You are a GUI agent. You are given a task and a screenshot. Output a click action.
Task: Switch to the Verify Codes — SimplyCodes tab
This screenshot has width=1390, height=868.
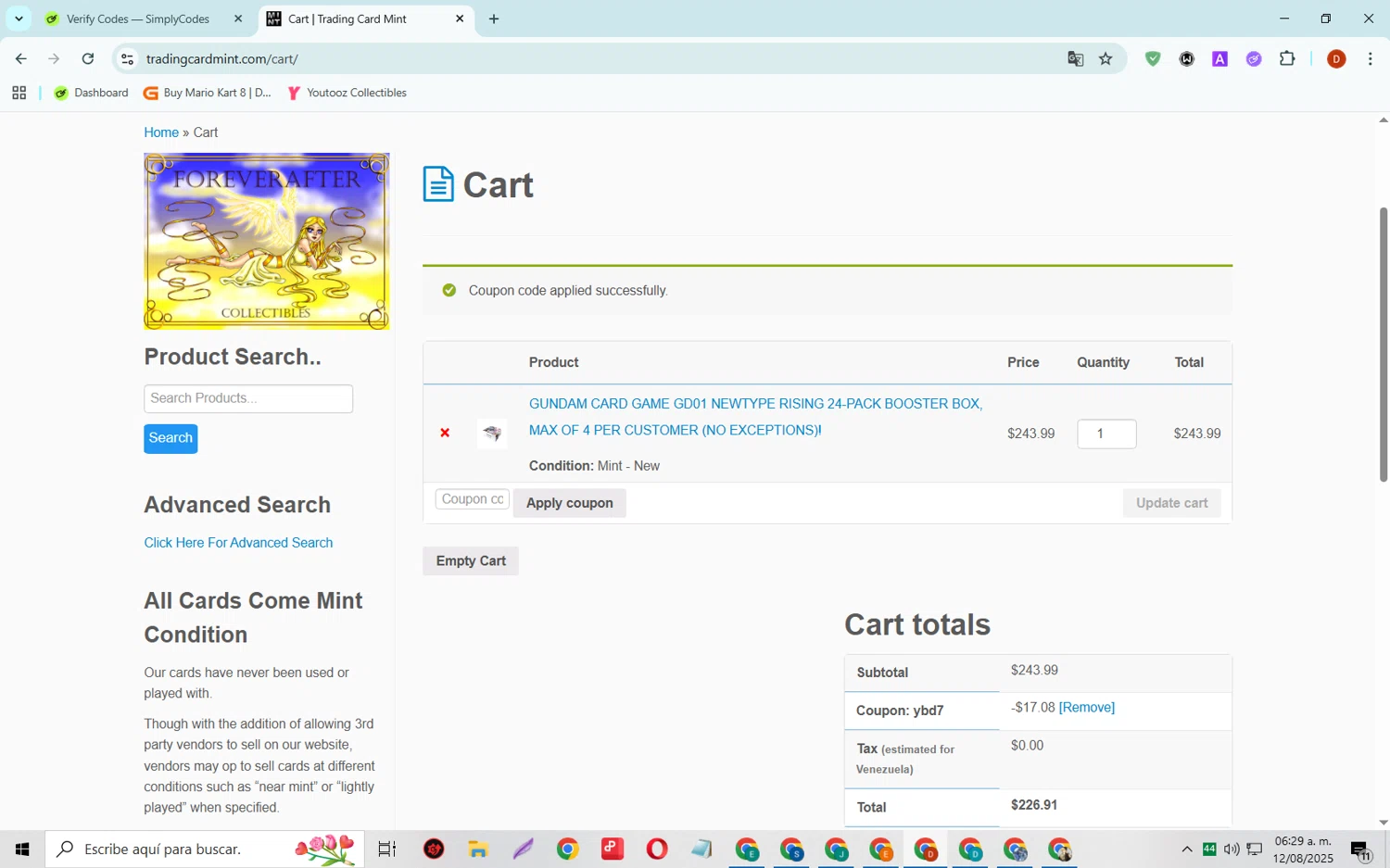point(137,19)
